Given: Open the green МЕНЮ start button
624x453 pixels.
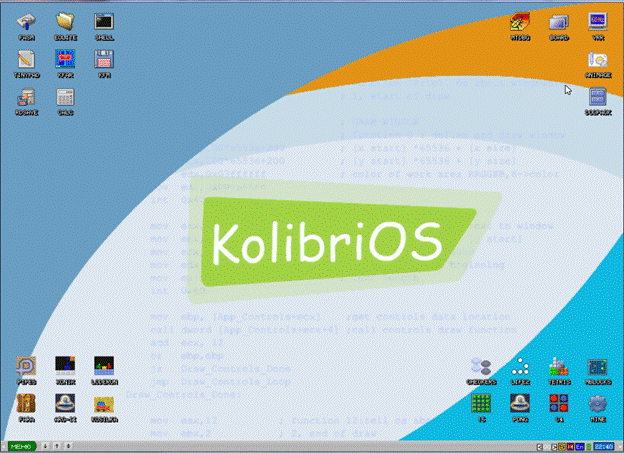Looking at the screenshot, I should coord(21,447).
